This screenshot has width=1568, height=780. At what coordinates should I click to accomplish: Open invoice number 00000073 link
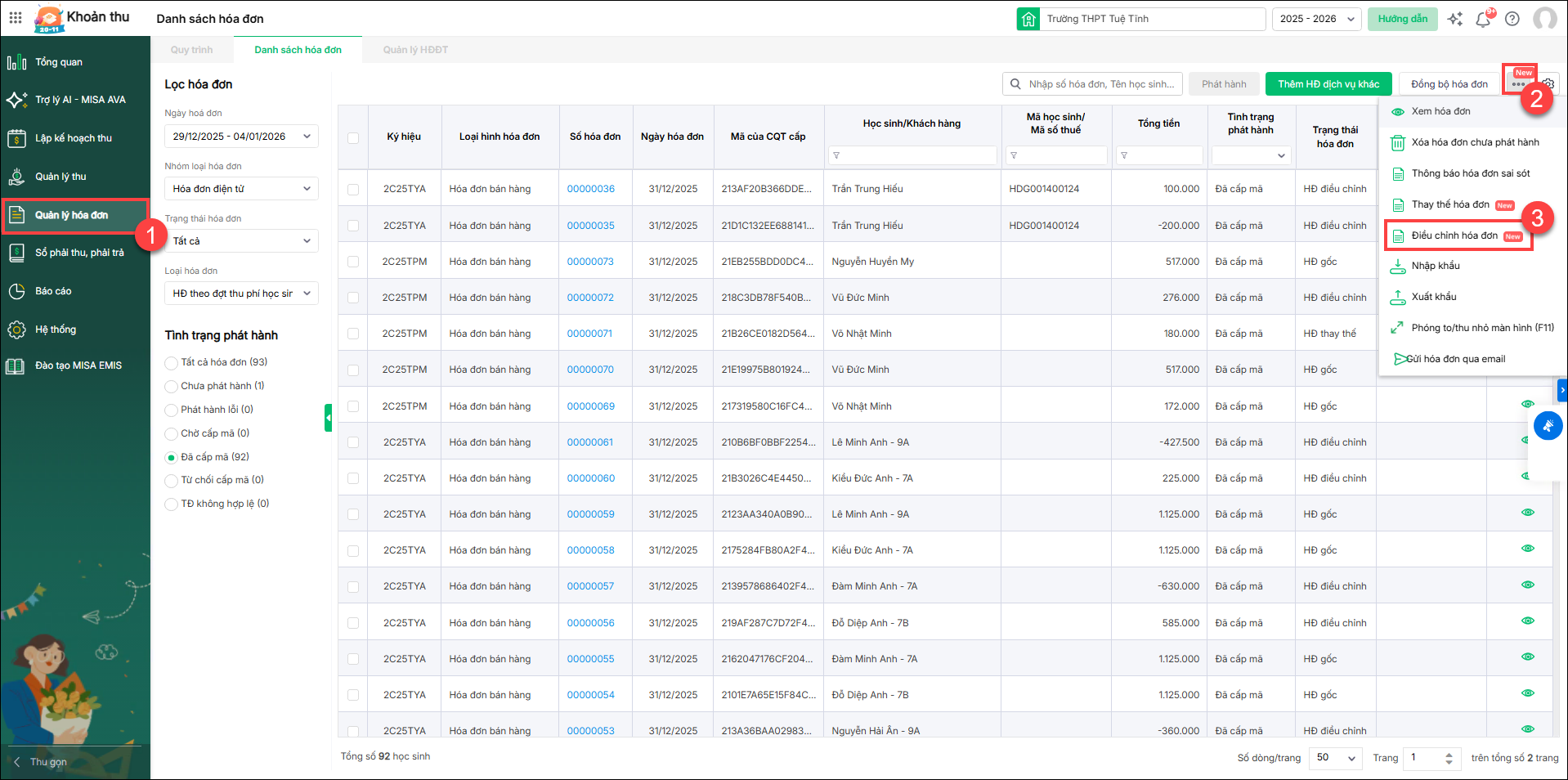[590, 262]
